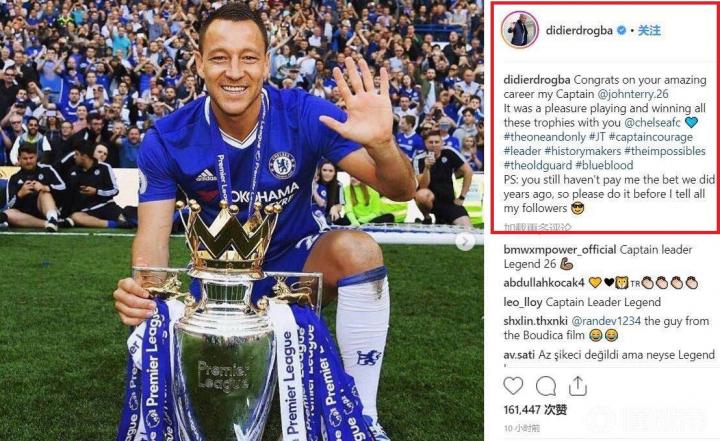Open bmwxmpower_official commenter profile

point(560,250)
